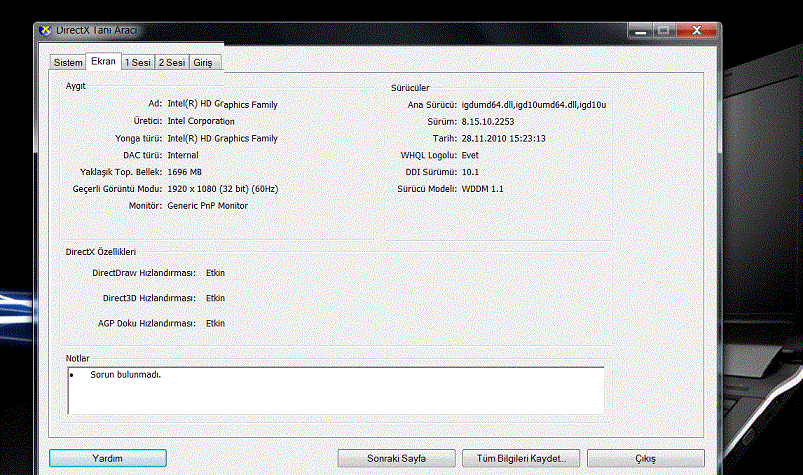Click the Sonraki Sayfa button
803x475 pixels.
396,459
